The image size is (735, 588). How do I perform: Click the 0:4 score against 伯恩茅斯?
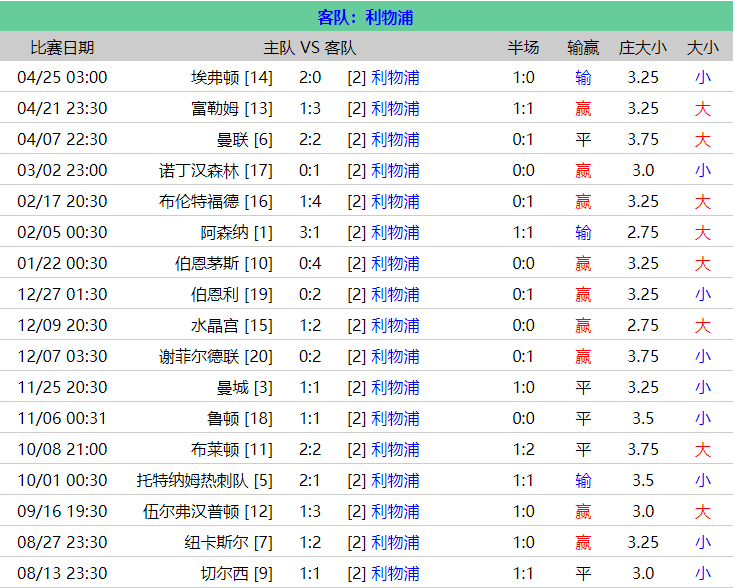(310, 263)
